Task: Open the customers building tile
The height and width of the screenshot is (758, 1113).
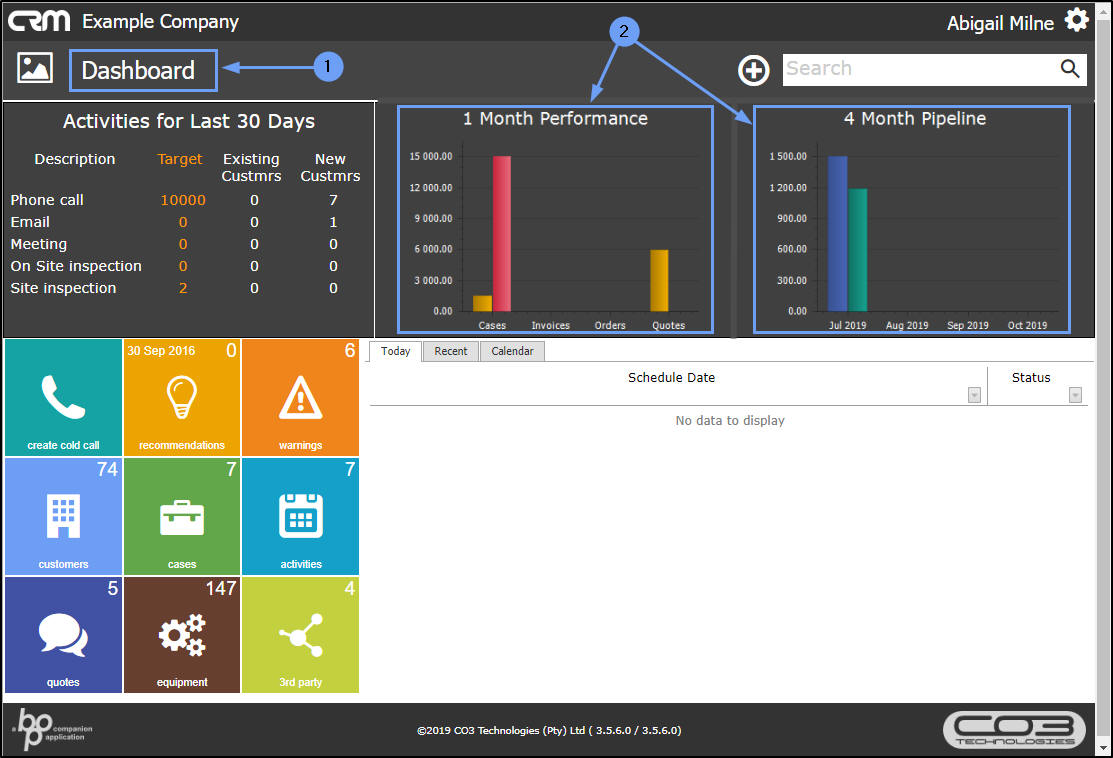Action: tap(63, 516)
